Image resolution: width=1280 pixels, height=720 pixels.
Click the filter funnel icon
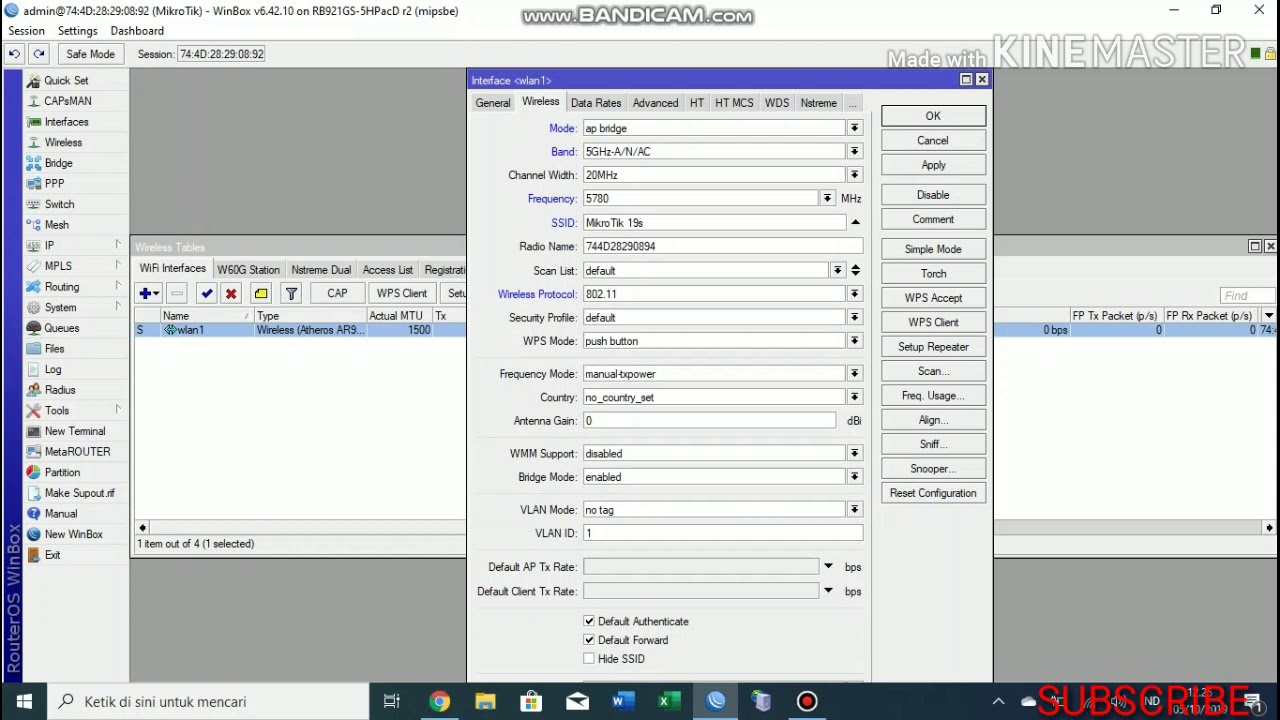[291, 293]
